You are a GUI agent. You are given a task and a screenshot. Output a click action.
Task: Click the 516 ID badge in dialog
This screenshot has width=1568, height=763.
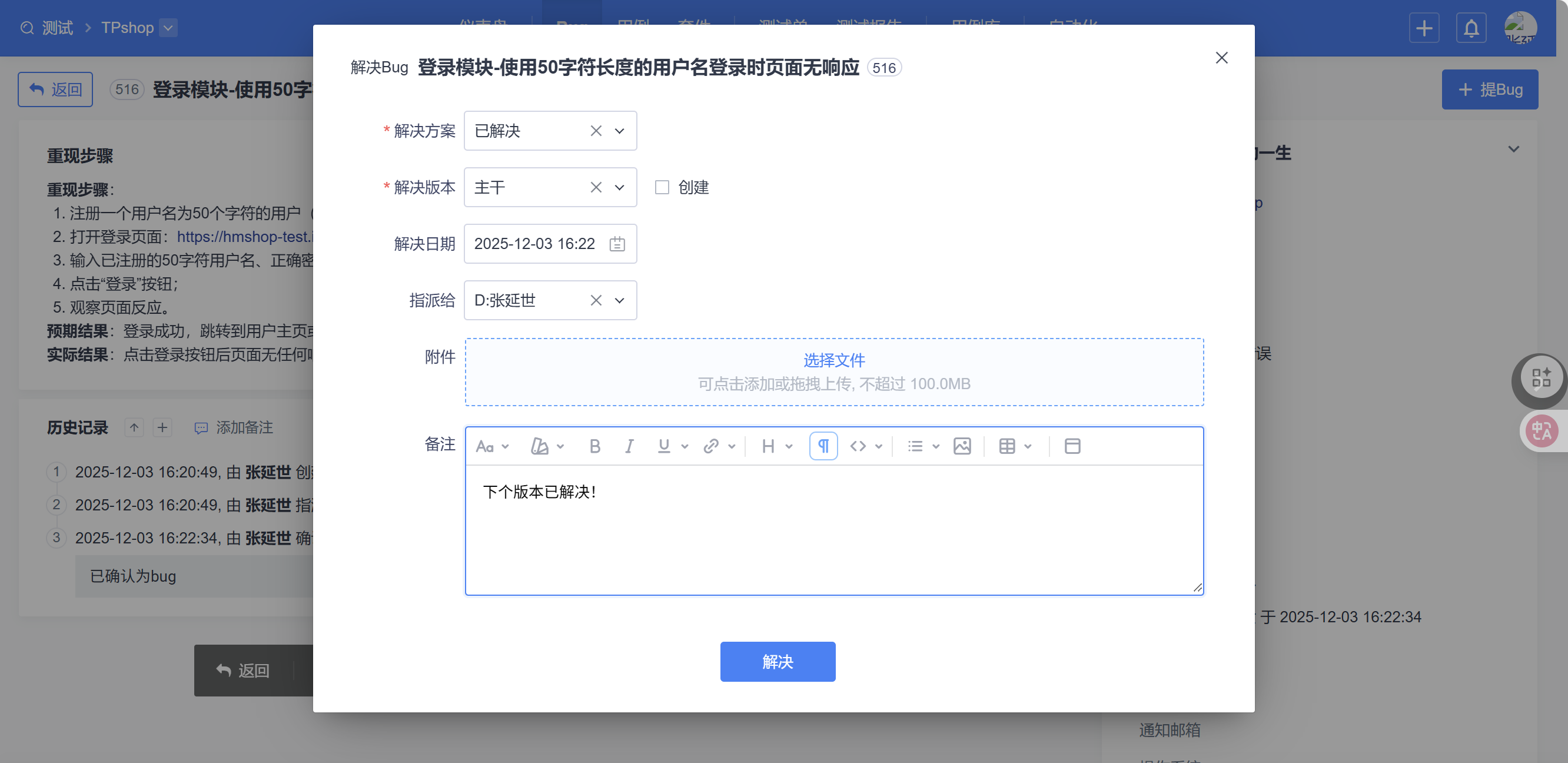click(884, 68)
